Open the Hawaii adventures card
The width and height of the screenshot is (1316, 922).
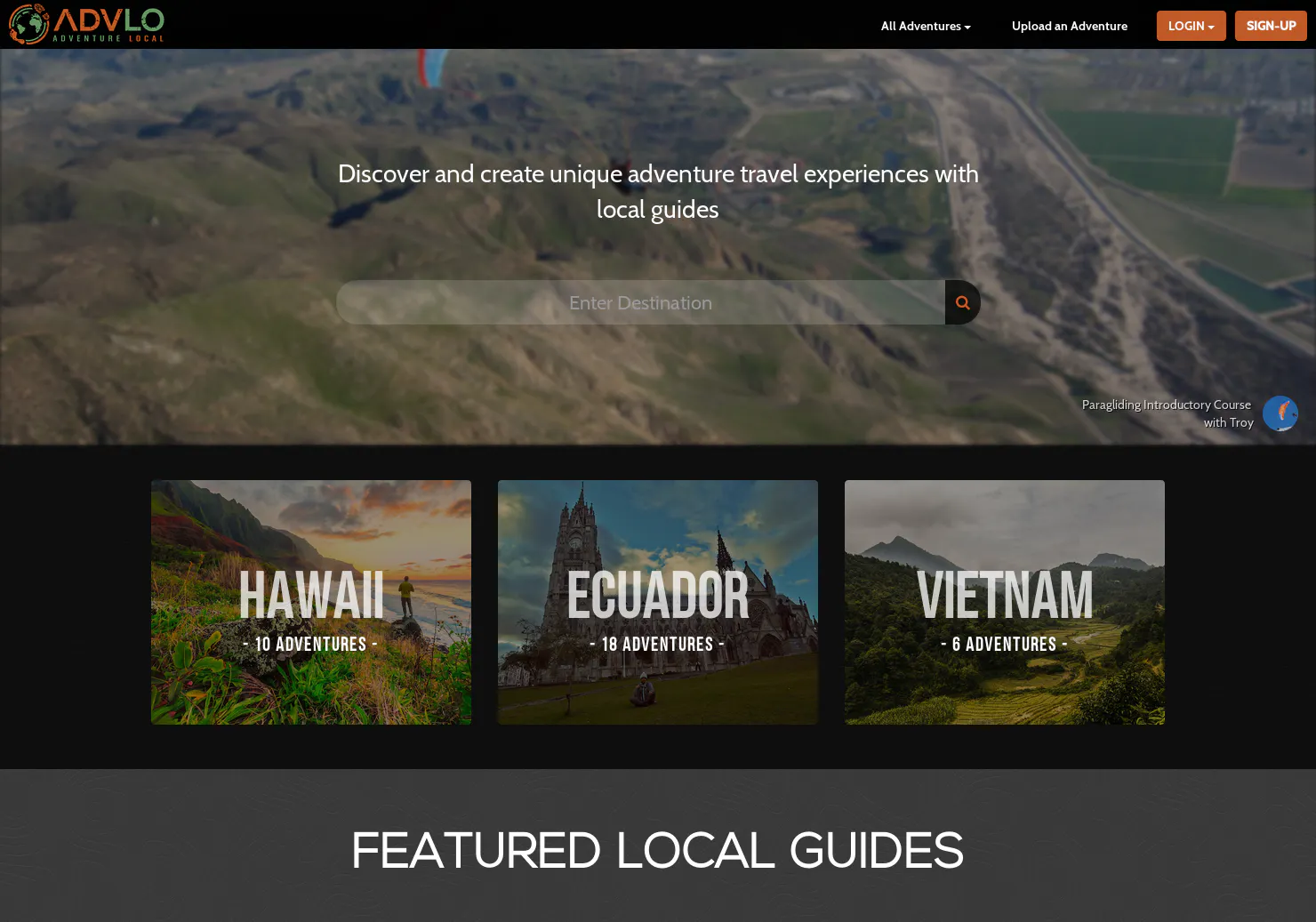tap(311, 602)
